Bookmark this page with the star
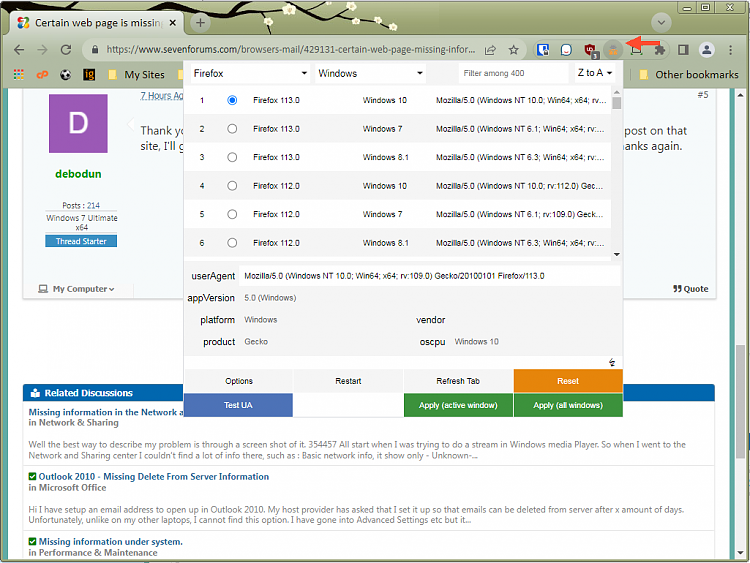 coord(513,49)
